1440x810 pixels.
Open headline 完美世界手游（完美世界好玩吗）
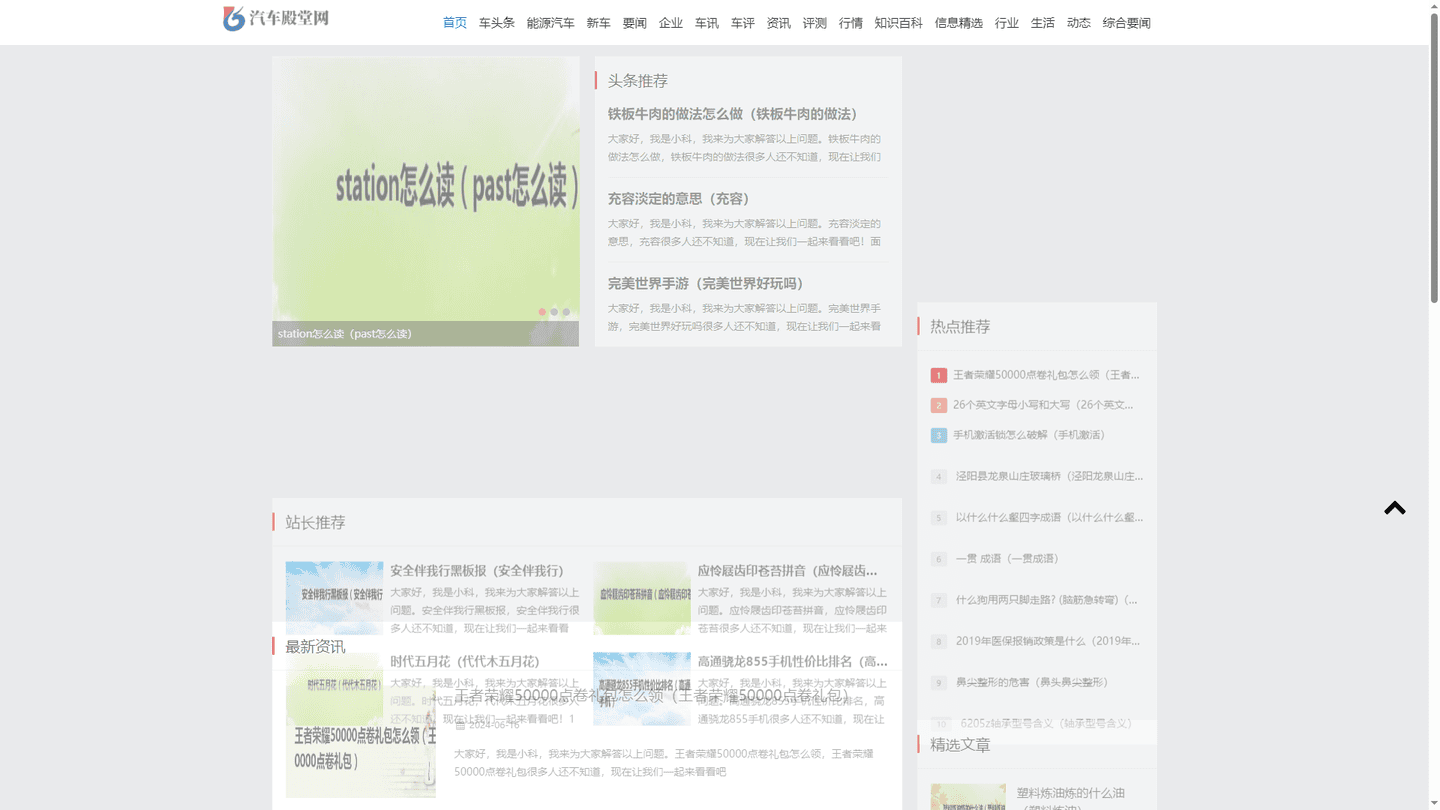pyautogui.click(x=706, y=284)
